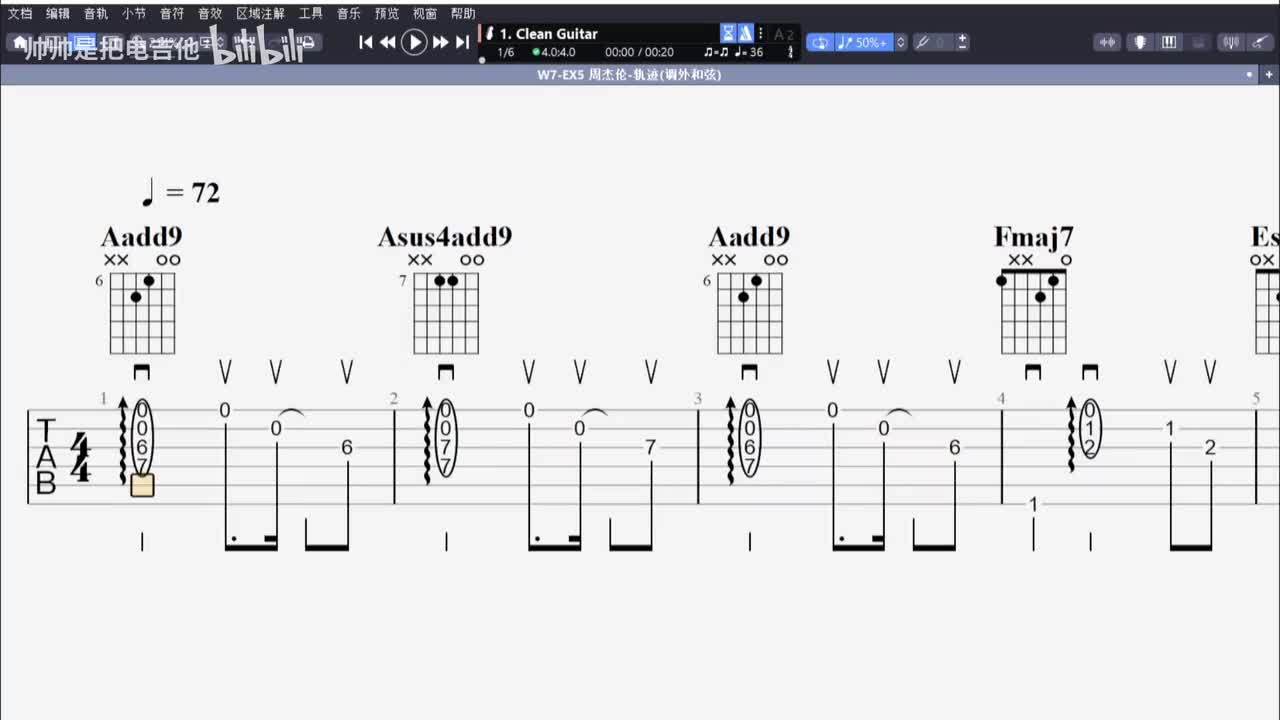Select the fret 2 note ending bar 4

point(1210,447)
